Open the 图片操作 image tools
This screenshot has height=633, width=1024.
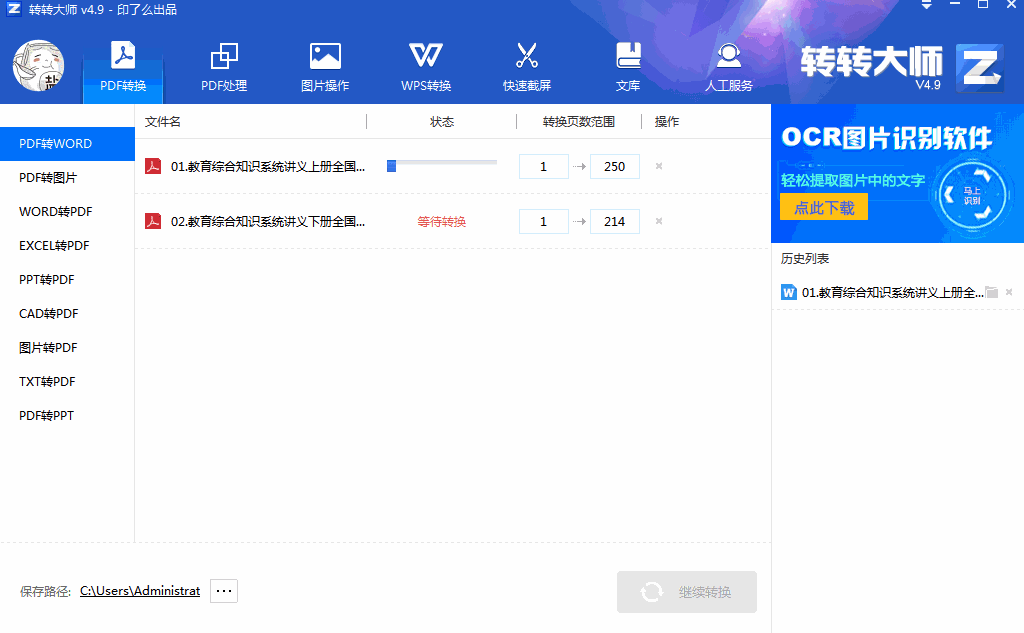[x=325, y=67]
